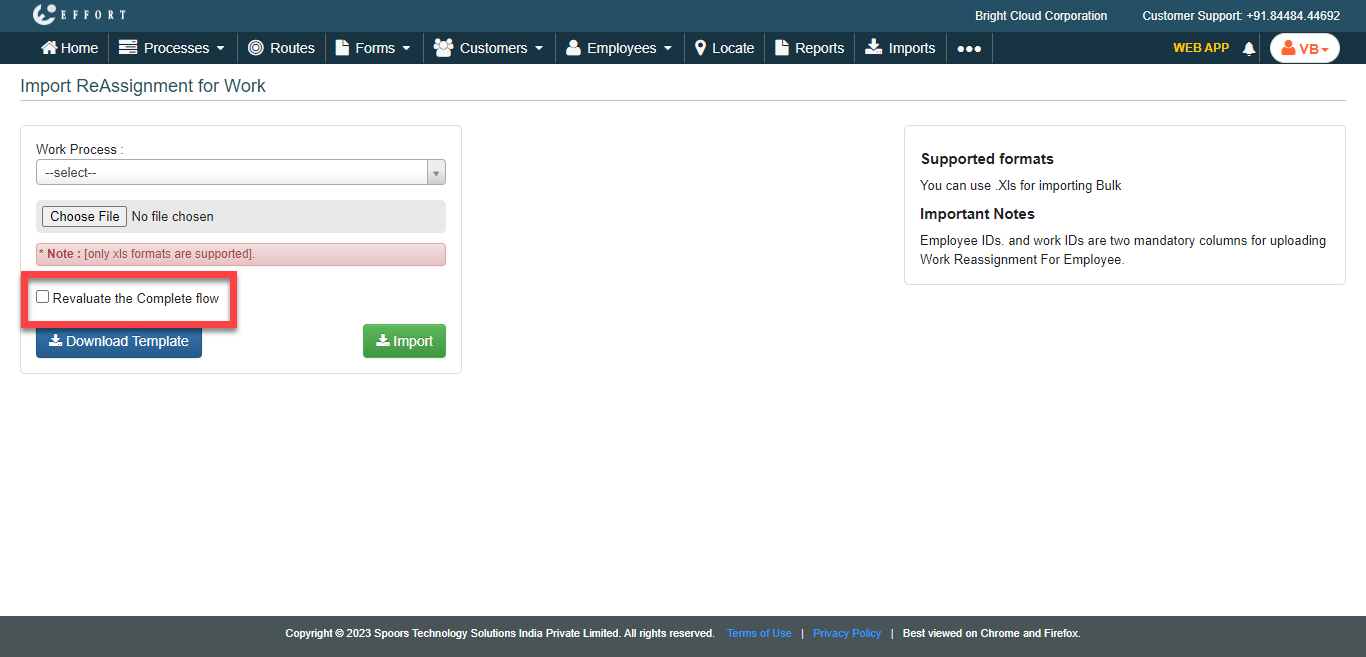
Task: Open the Customers menu
Action: point(489,48)
